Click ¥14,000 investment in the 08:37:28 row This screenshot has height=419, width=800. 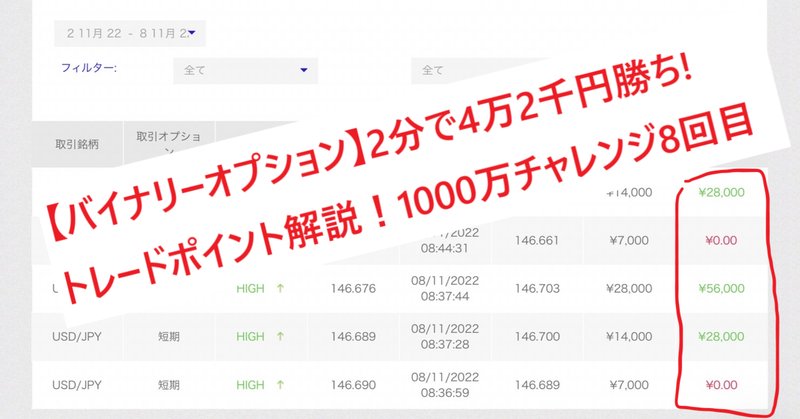tap(629, 337)
